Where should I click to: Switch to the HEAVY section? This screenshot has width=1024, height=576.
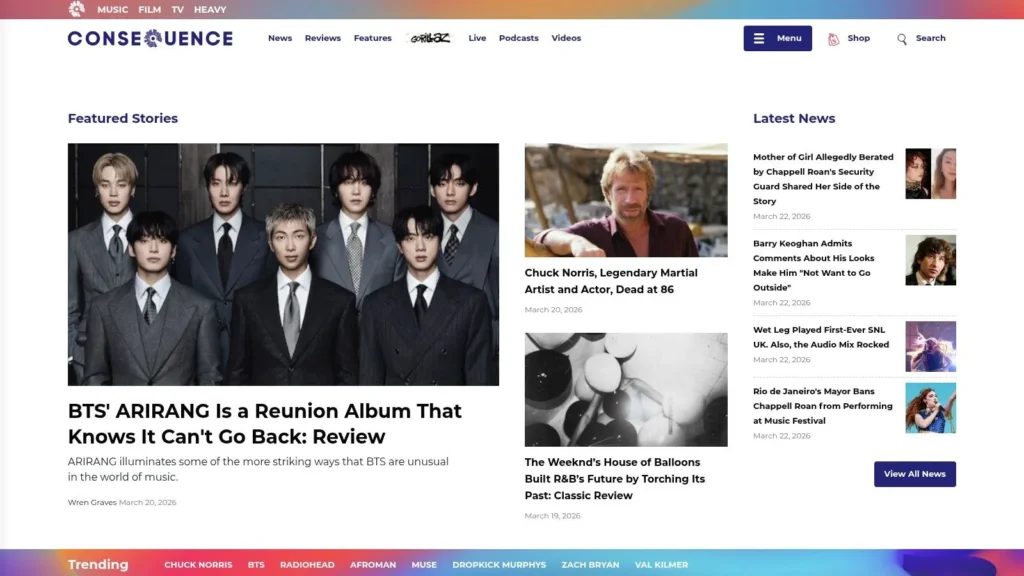tap(210, 9)
